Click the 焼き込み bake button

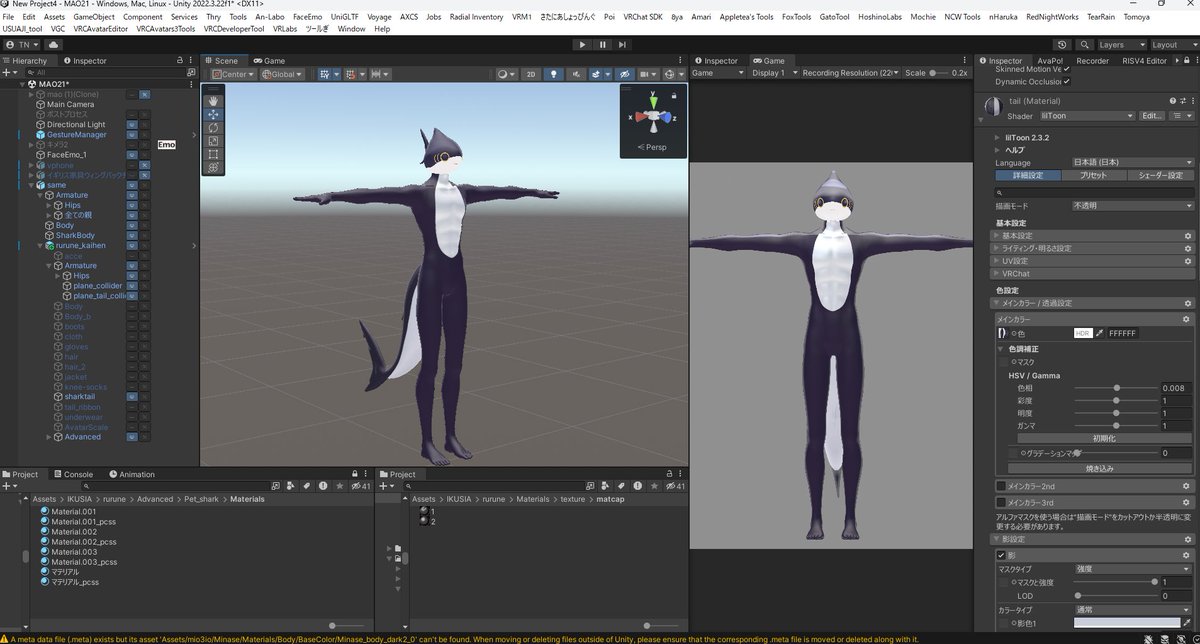[1100, 467]
